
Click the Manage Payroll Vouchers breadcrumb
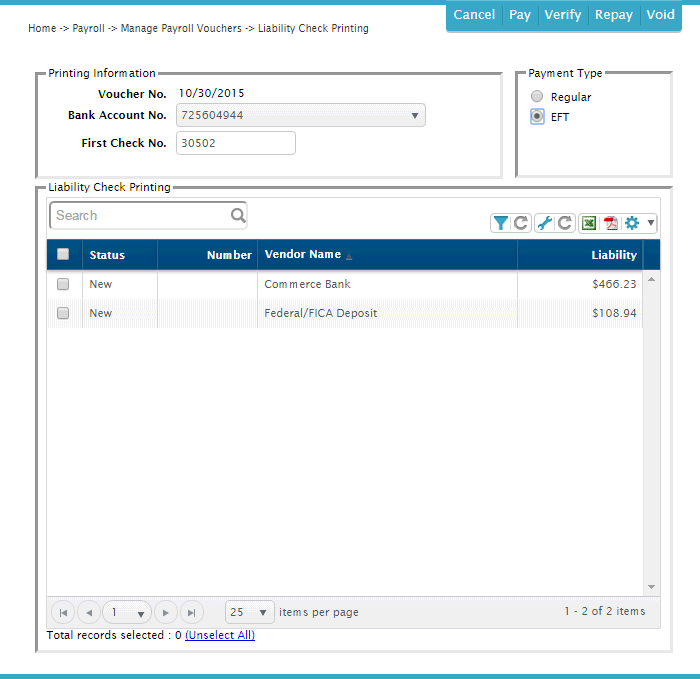pyautogui.click(x=181, y=29)
